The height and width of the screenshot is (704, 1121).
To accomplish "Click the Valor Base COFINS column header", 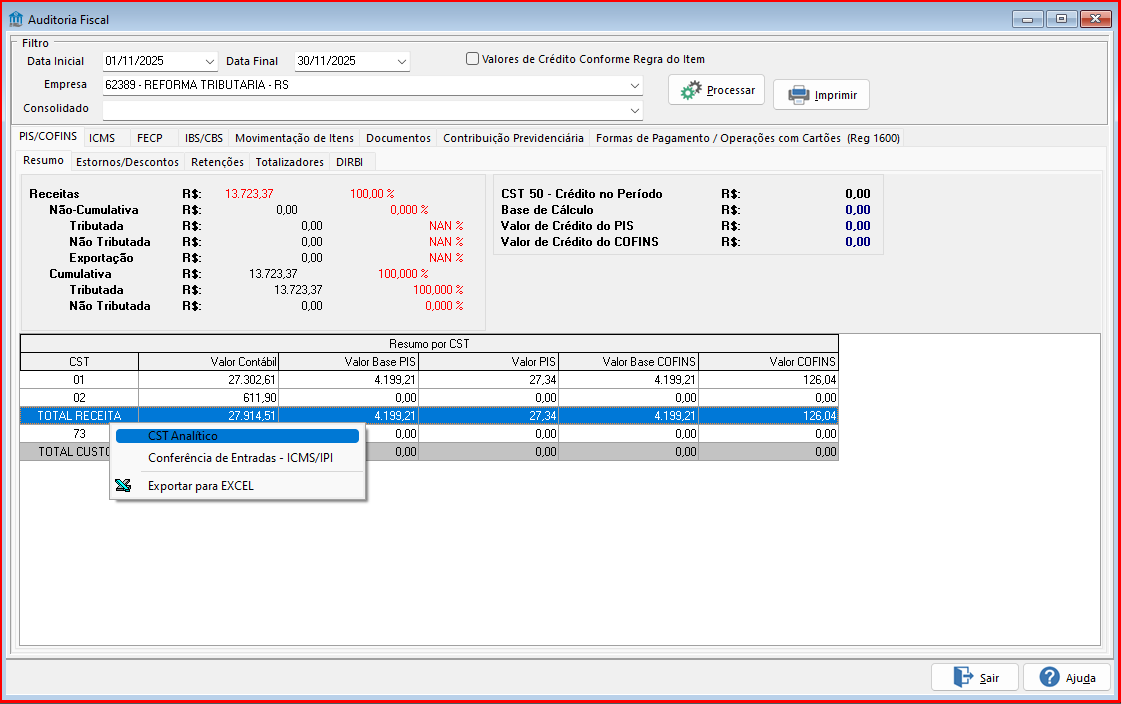I will coord(628,362).
